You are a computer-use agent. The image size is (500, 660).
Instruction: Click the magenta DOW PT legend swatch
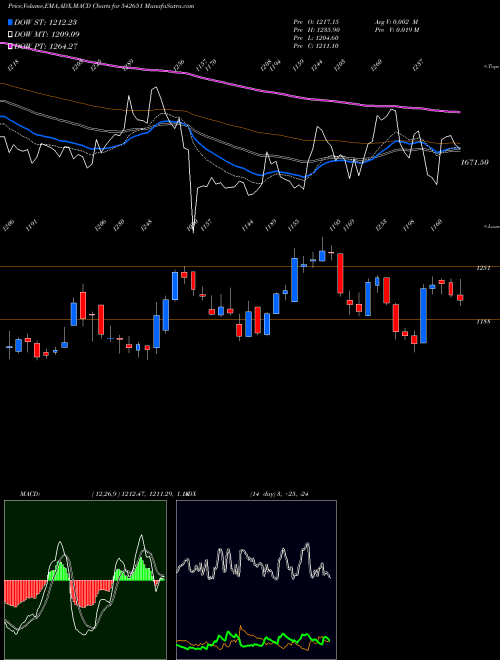pyautogui.click(x=10, y=46)
